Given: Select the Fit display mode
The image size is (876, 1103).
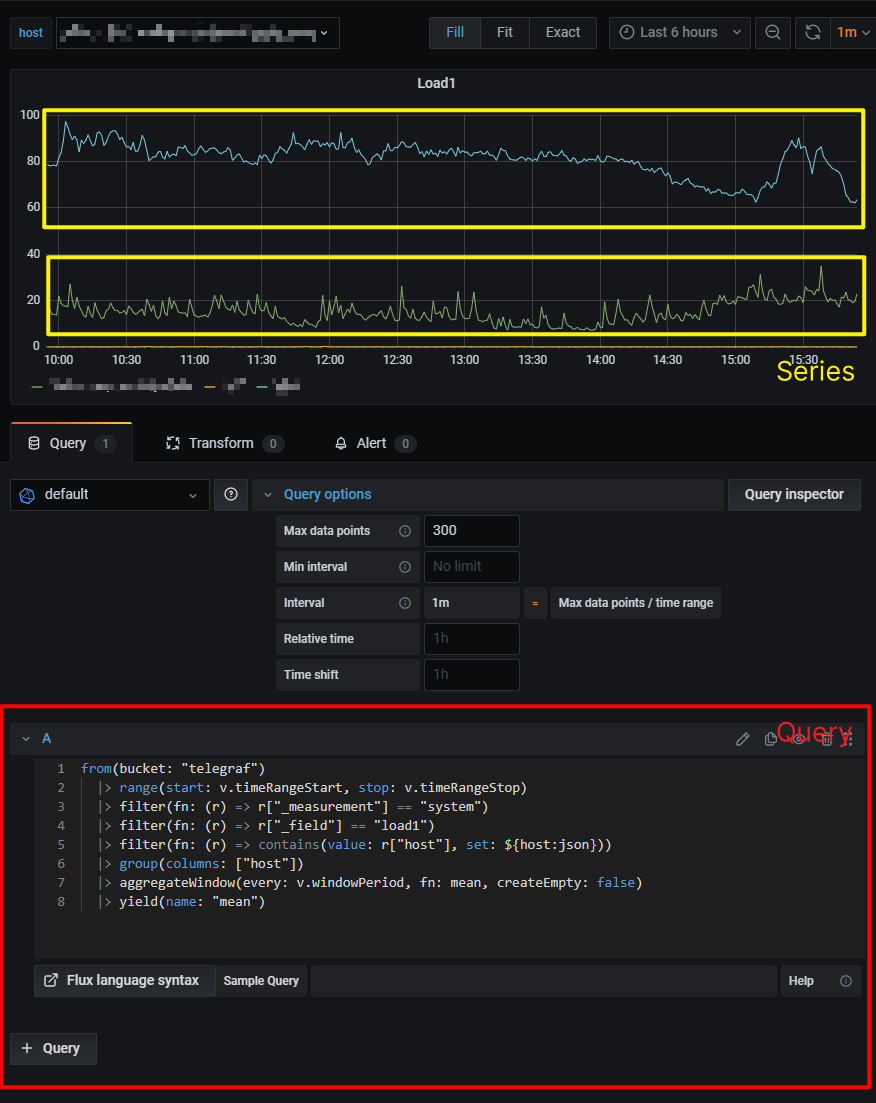Looking at the screenshot, I should point(505,32).
